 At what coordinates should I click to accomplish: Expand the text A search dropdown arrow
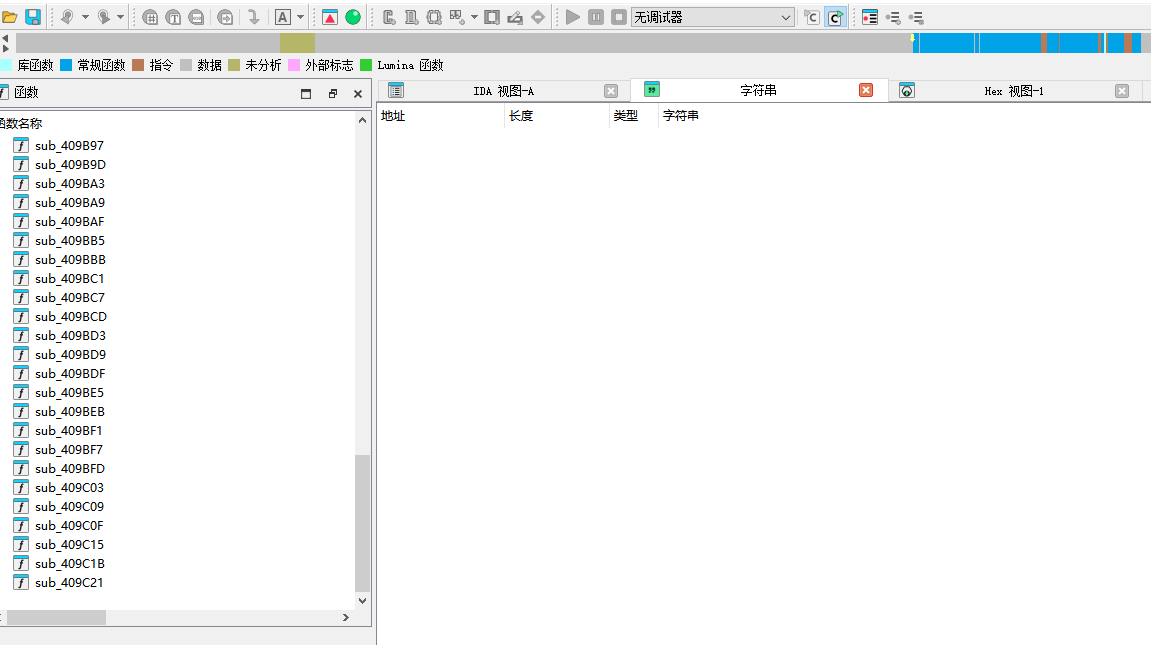tap(300, 17)
